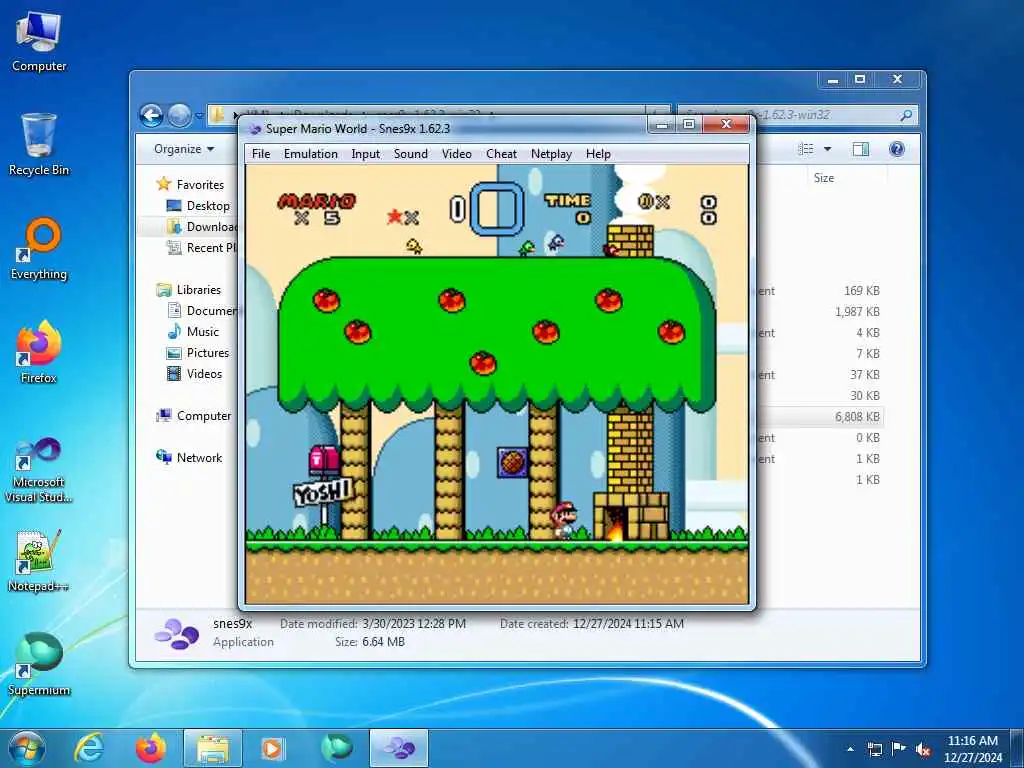
Task: Show hidden system tray icons
Action: [x=850, y=749]
